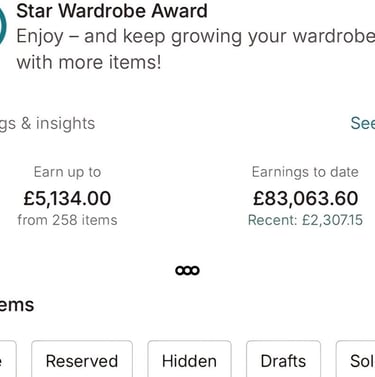Select the middle carousel pagination dot

187,270
